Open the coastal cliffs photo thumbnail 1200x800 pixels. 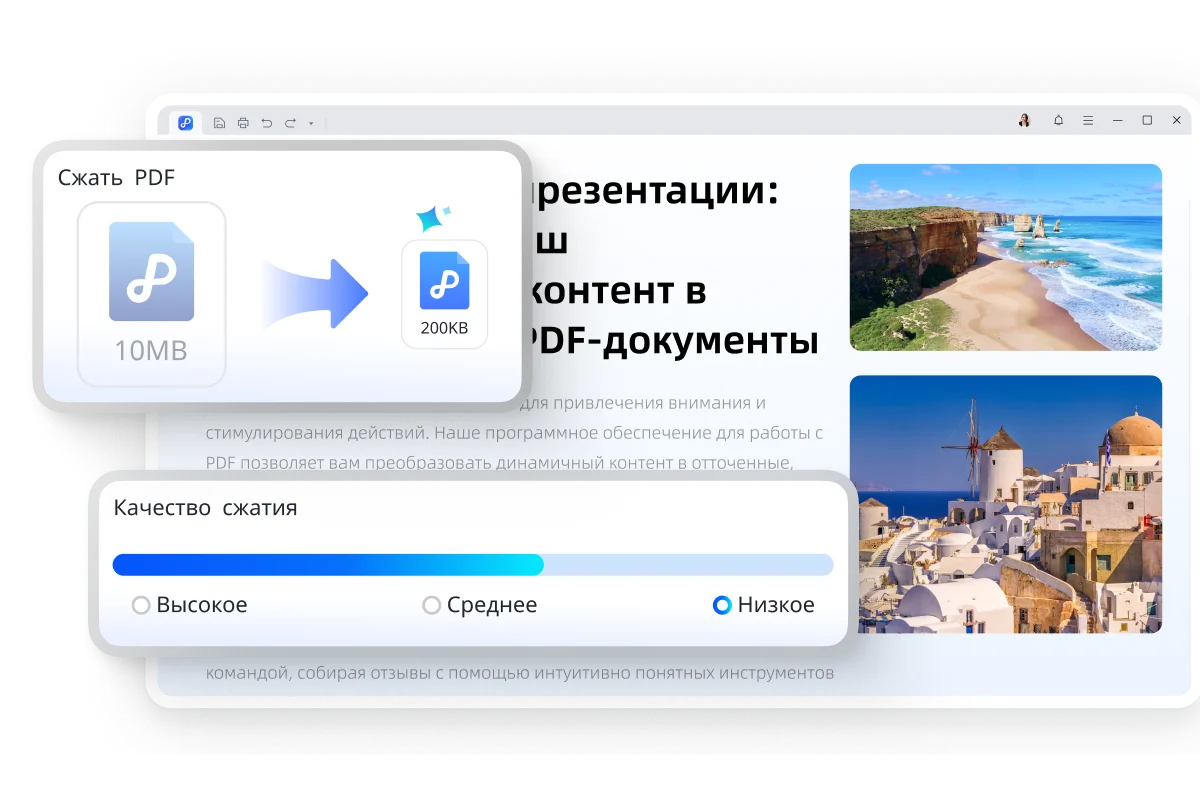[x=1004, y=257]
